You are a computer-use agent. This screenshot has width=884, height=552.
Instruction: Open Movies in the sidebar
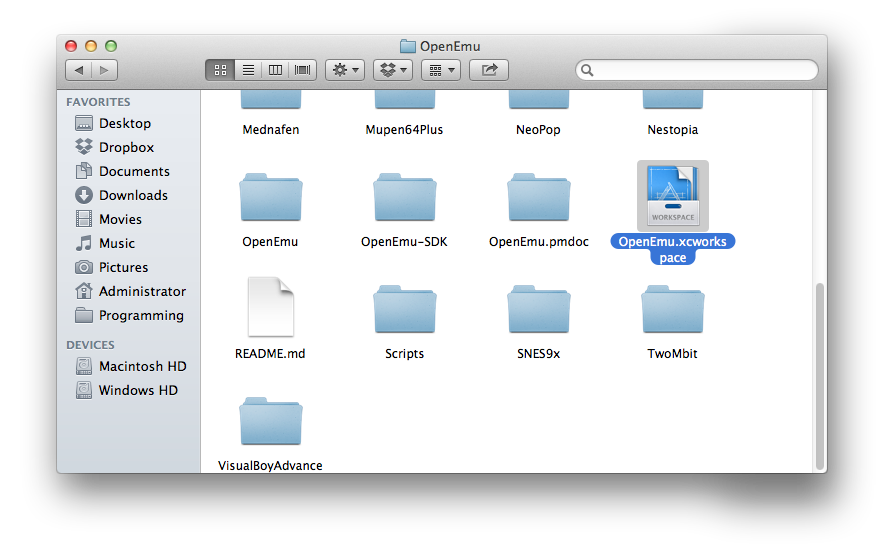coord(129,219)
